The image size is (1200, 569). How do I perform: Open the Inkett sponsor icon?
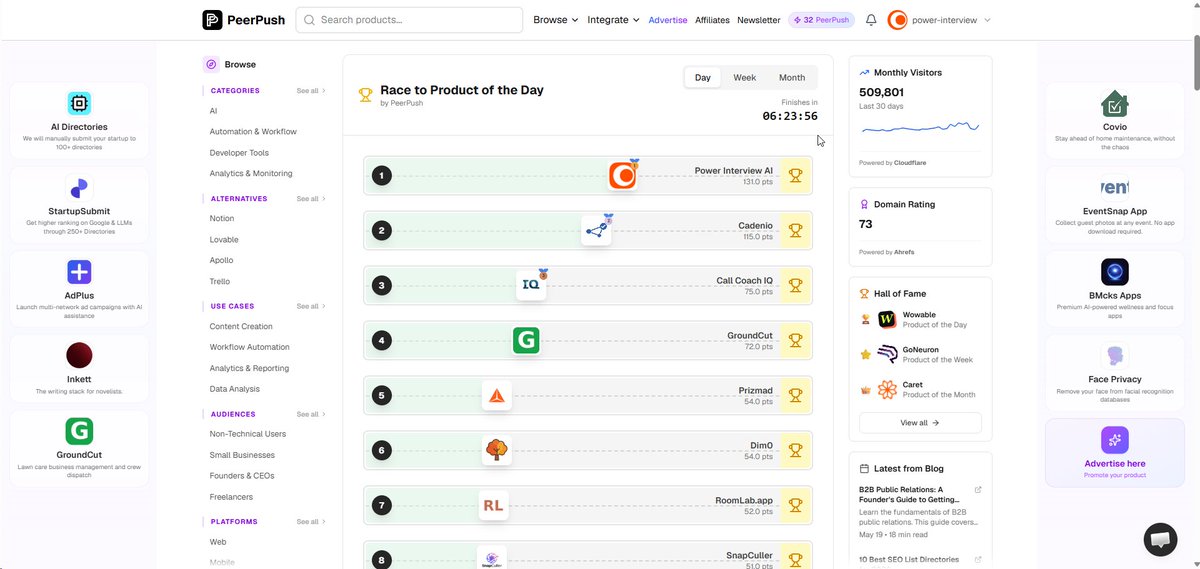pos(79,355)
